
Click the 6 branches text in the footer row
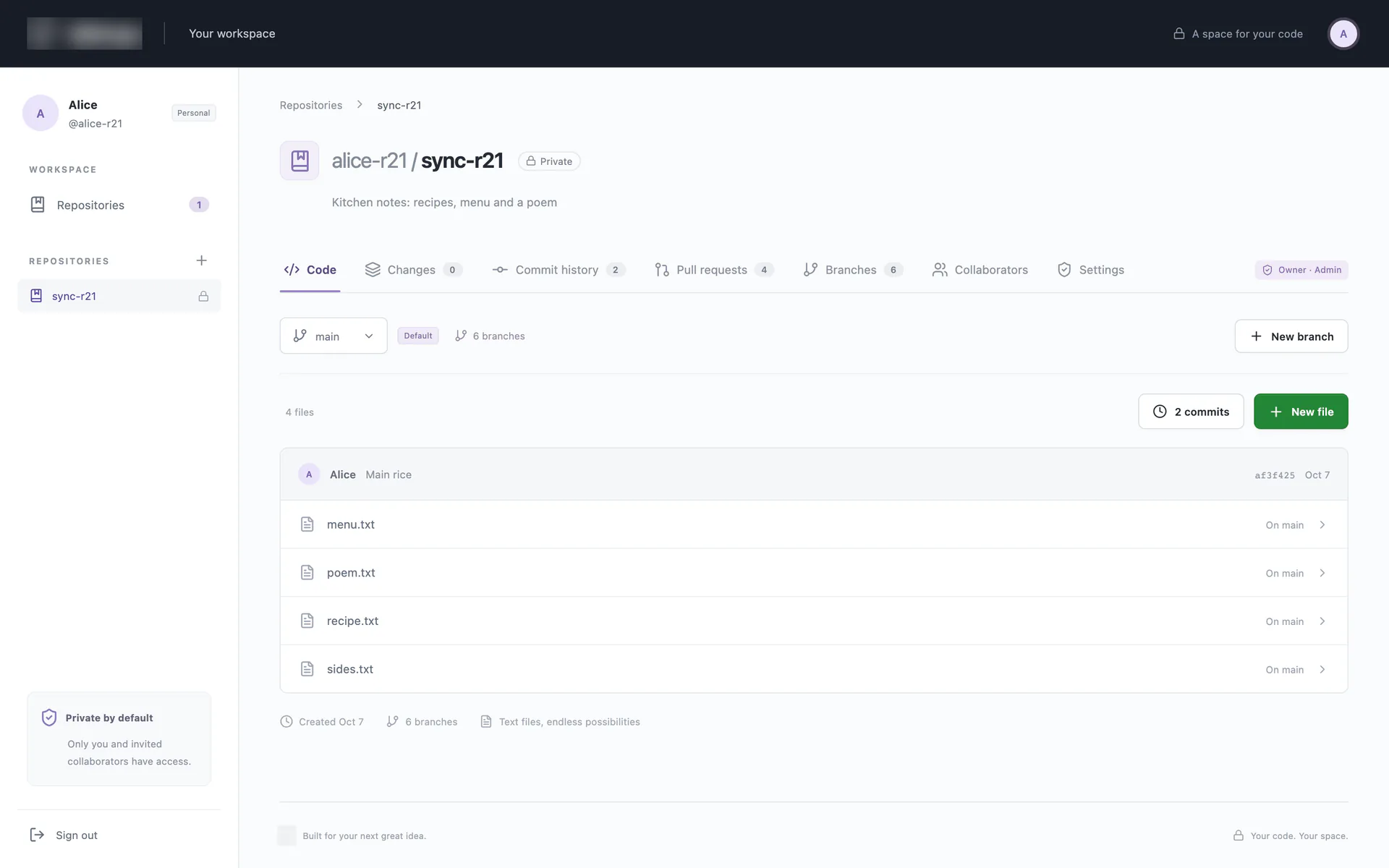coord(431,722)
